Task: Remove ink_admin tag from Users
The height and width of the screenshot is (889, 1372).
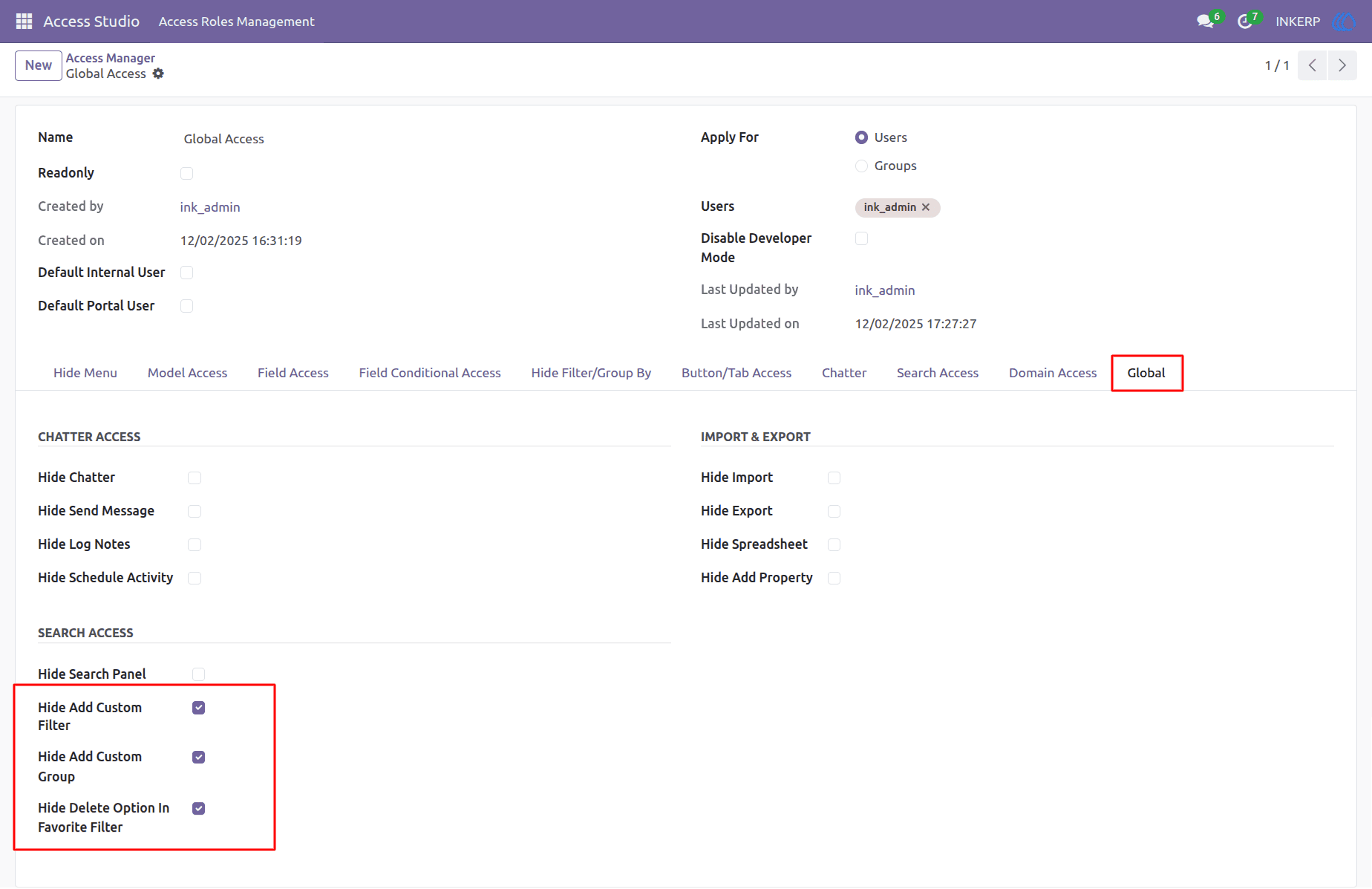Action: [x=926, y=207]
